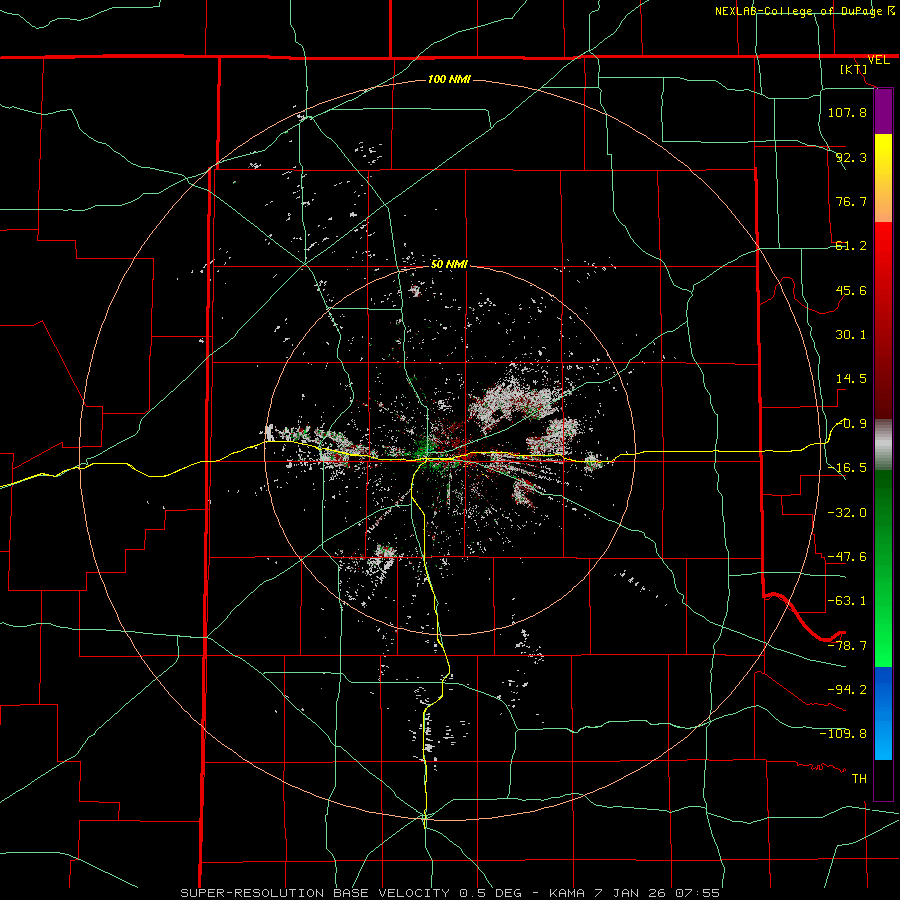The image size is (900, 900).
Task: Select the -63.1 velocity scale label
Action: pyautogui.click(x=847, y=601)
